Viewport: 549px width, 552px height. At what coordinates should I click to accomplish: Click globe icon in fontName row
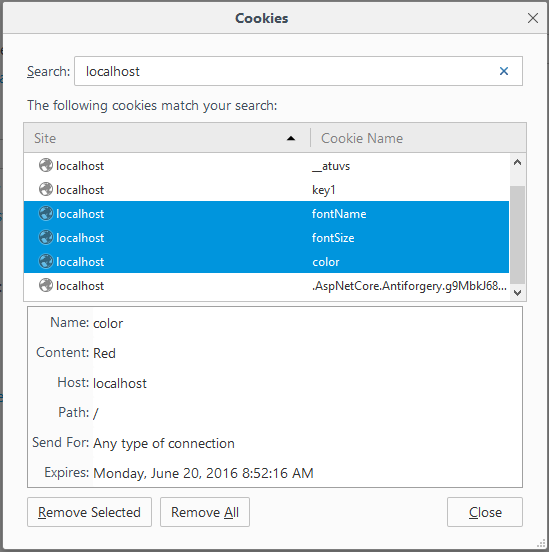[46, 213]
